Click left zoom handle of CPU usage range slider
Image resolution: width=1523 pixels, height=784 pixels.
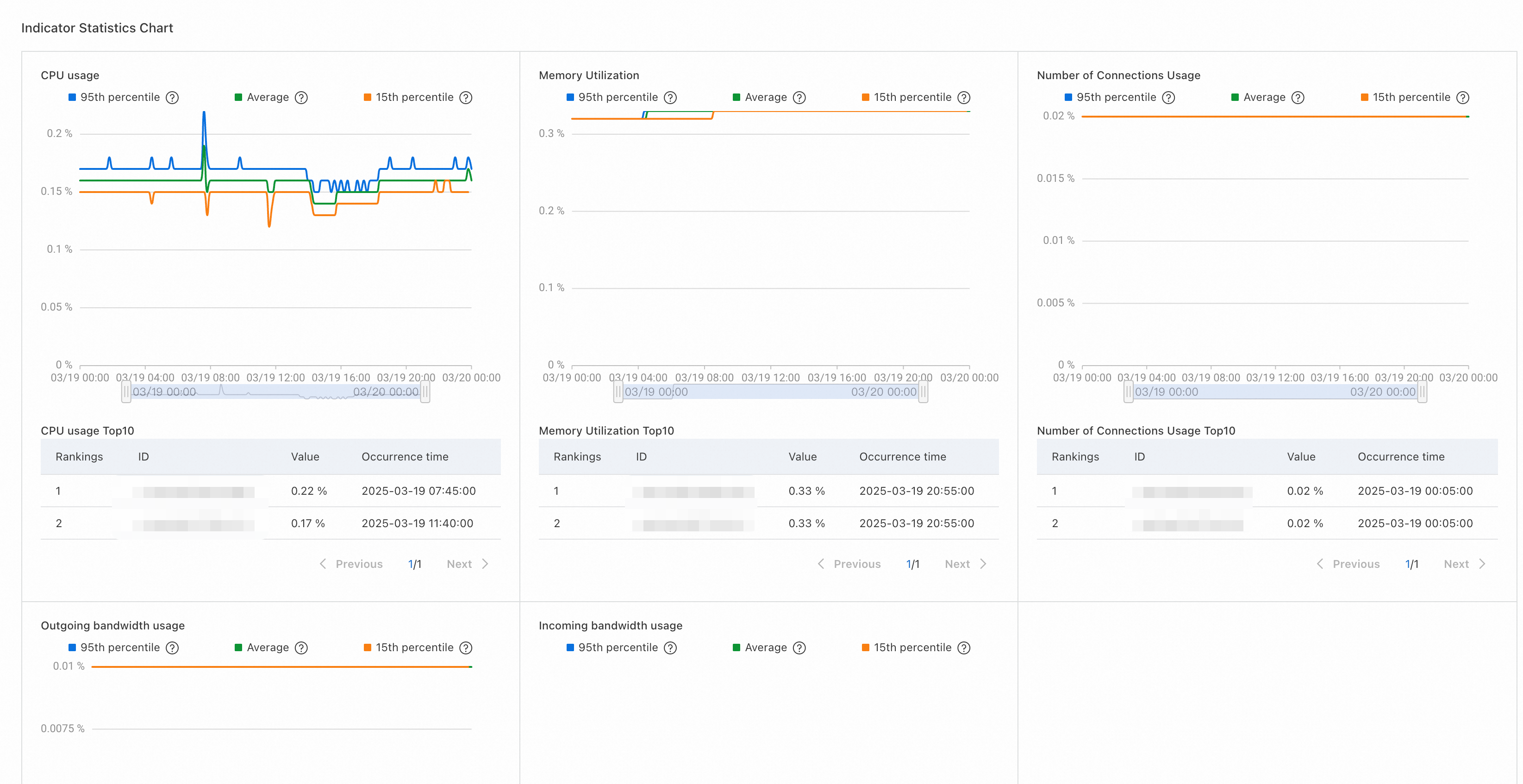126,392
